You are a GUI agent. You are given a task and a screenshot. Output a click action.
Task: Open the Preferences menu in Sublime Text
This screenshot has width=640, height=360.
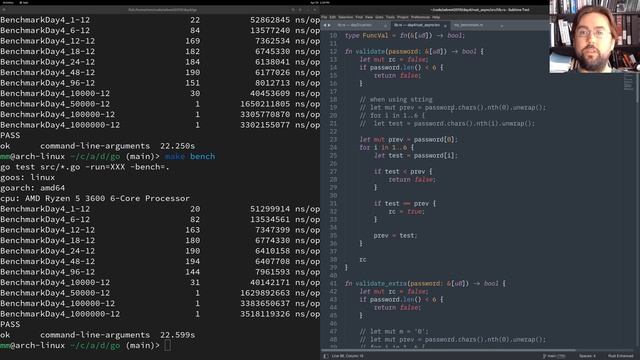420,17
